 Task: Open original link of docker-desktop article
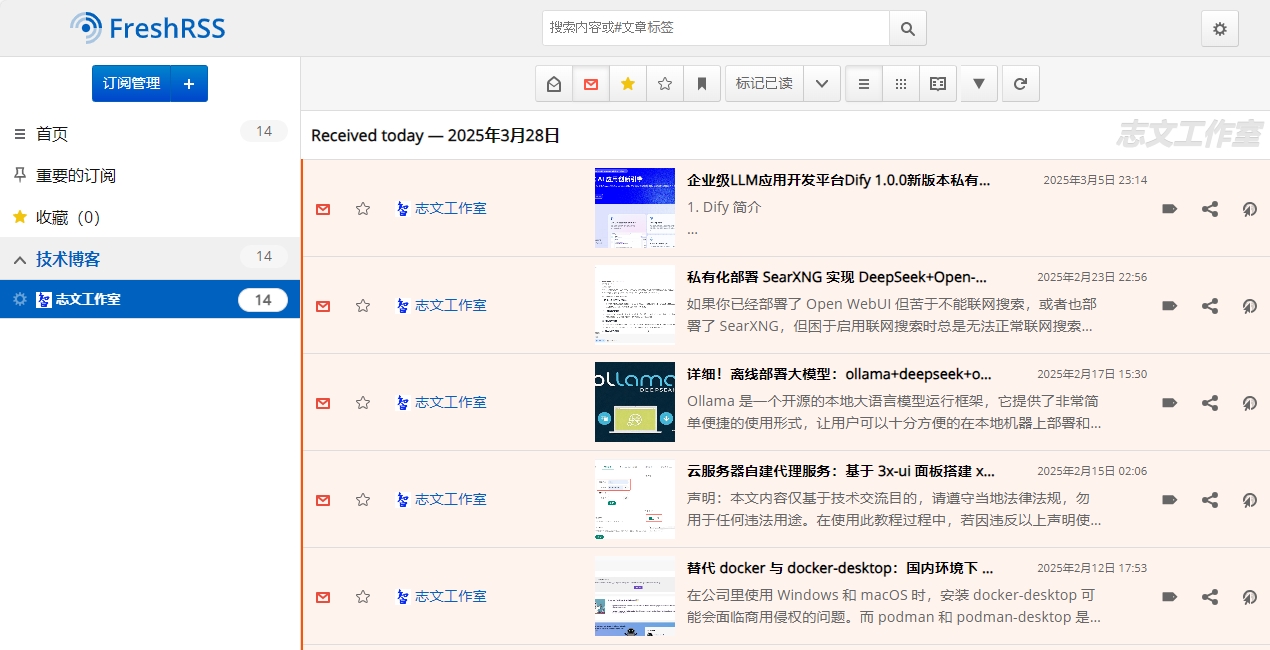coord(1250,597)
